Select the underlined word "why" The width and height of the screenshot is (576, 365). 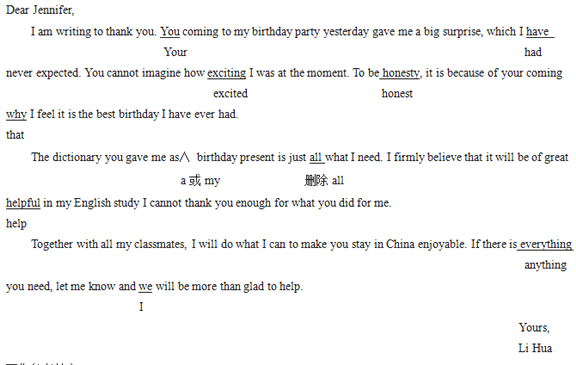point(16,115)
